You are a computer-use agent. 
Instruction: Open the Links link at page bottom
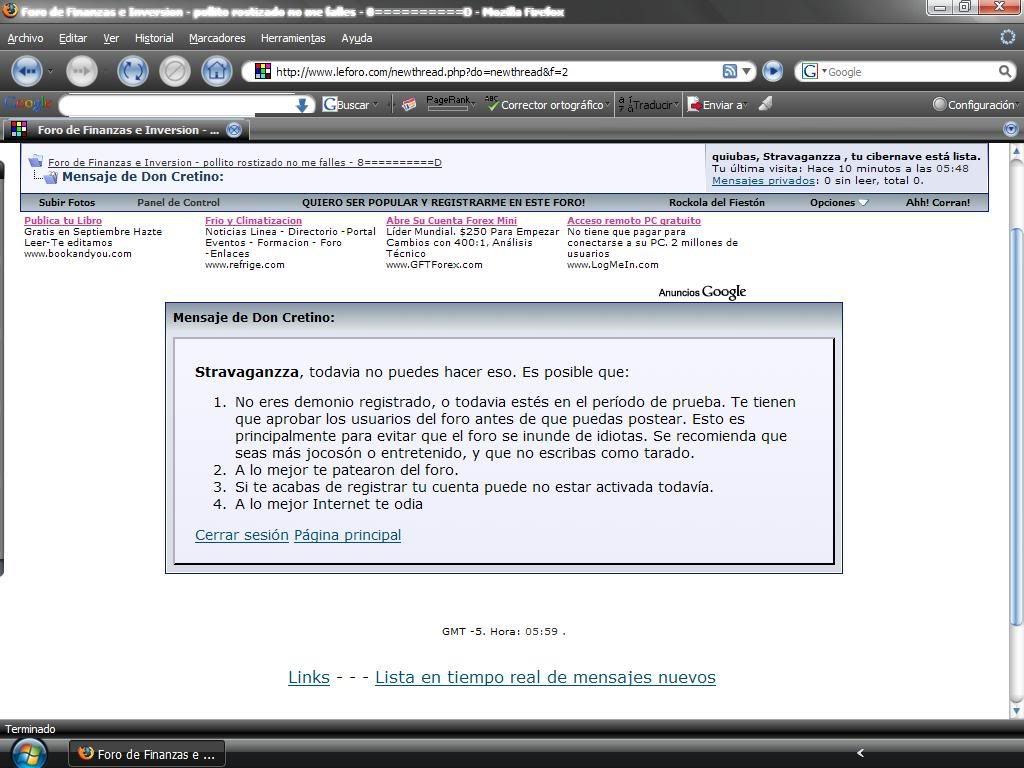coord(309,677)
